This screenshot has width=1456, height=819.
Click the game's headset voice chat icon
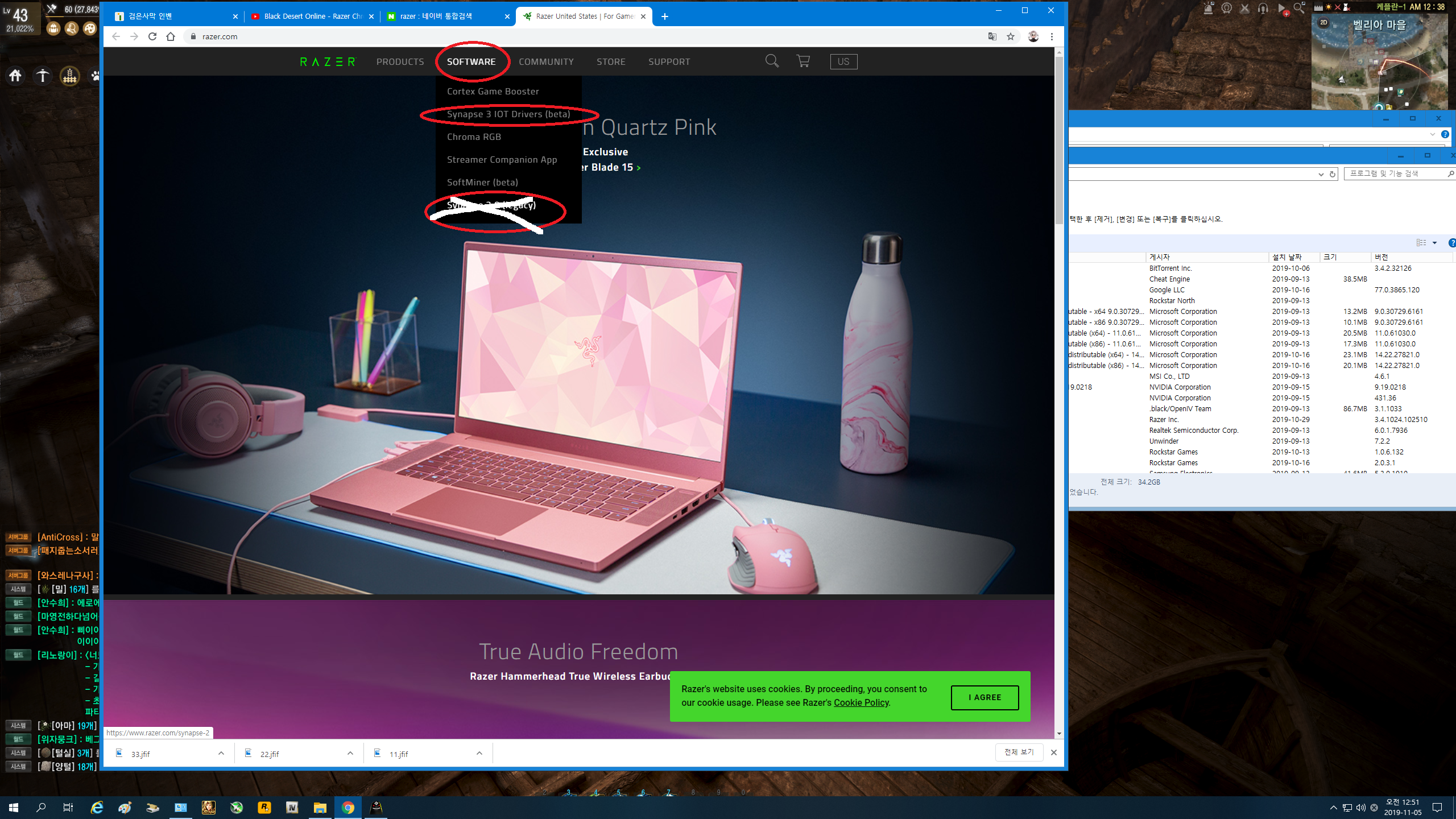[1263, 8]
